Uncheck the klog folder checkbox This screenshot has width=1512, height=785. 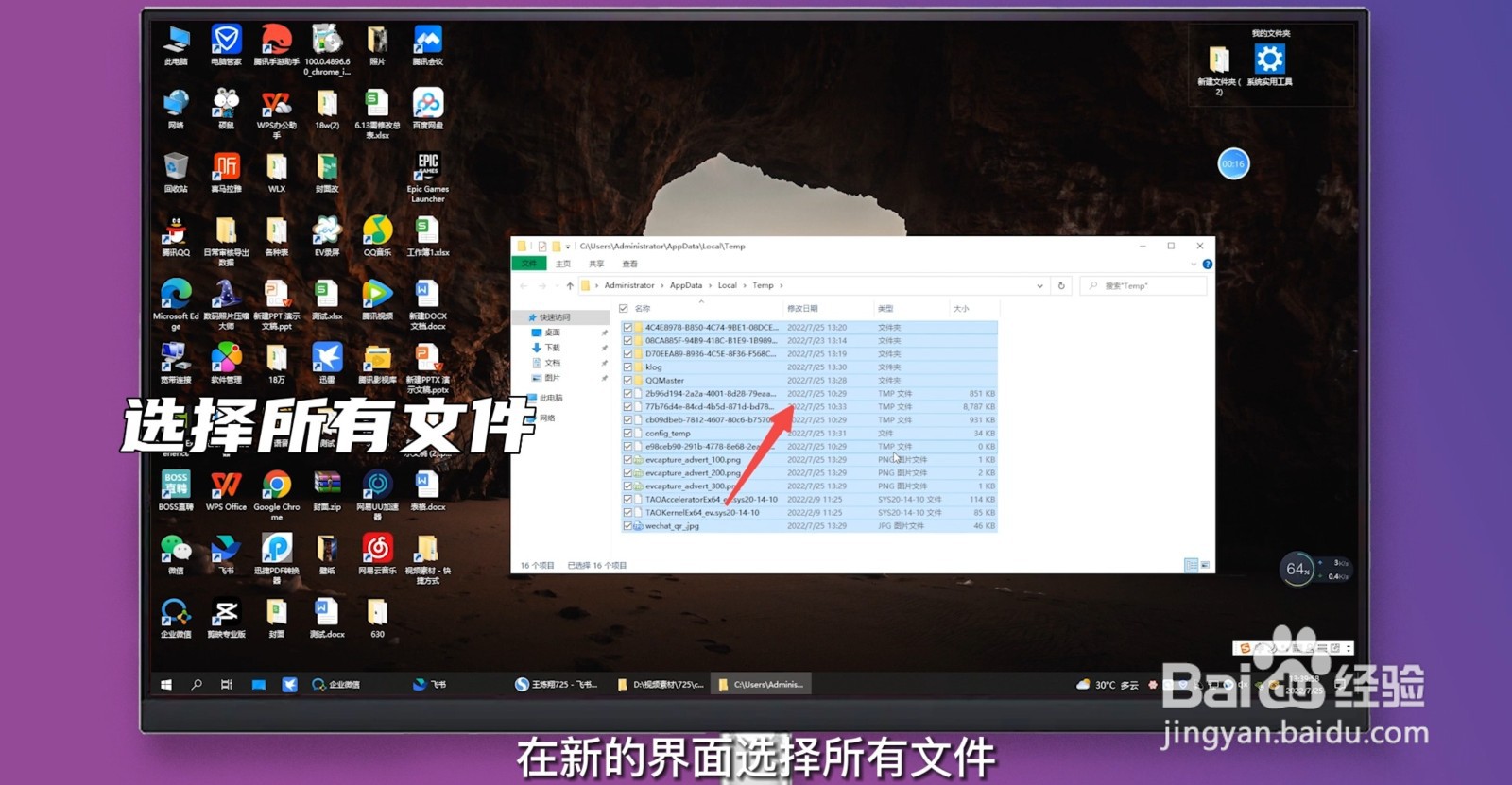(627, 367)
